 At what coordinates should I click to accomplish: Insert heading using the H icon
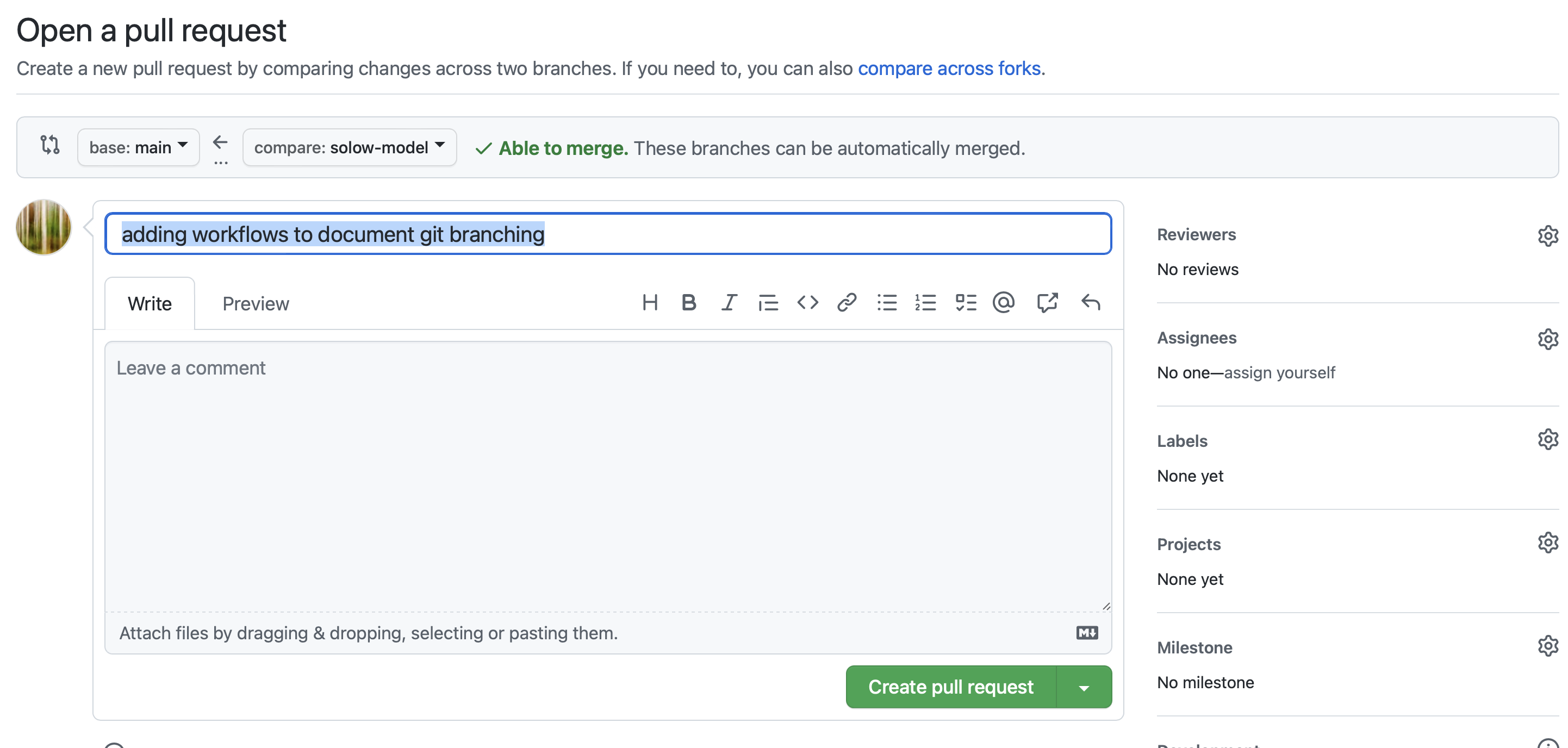[x=650, y=302]
